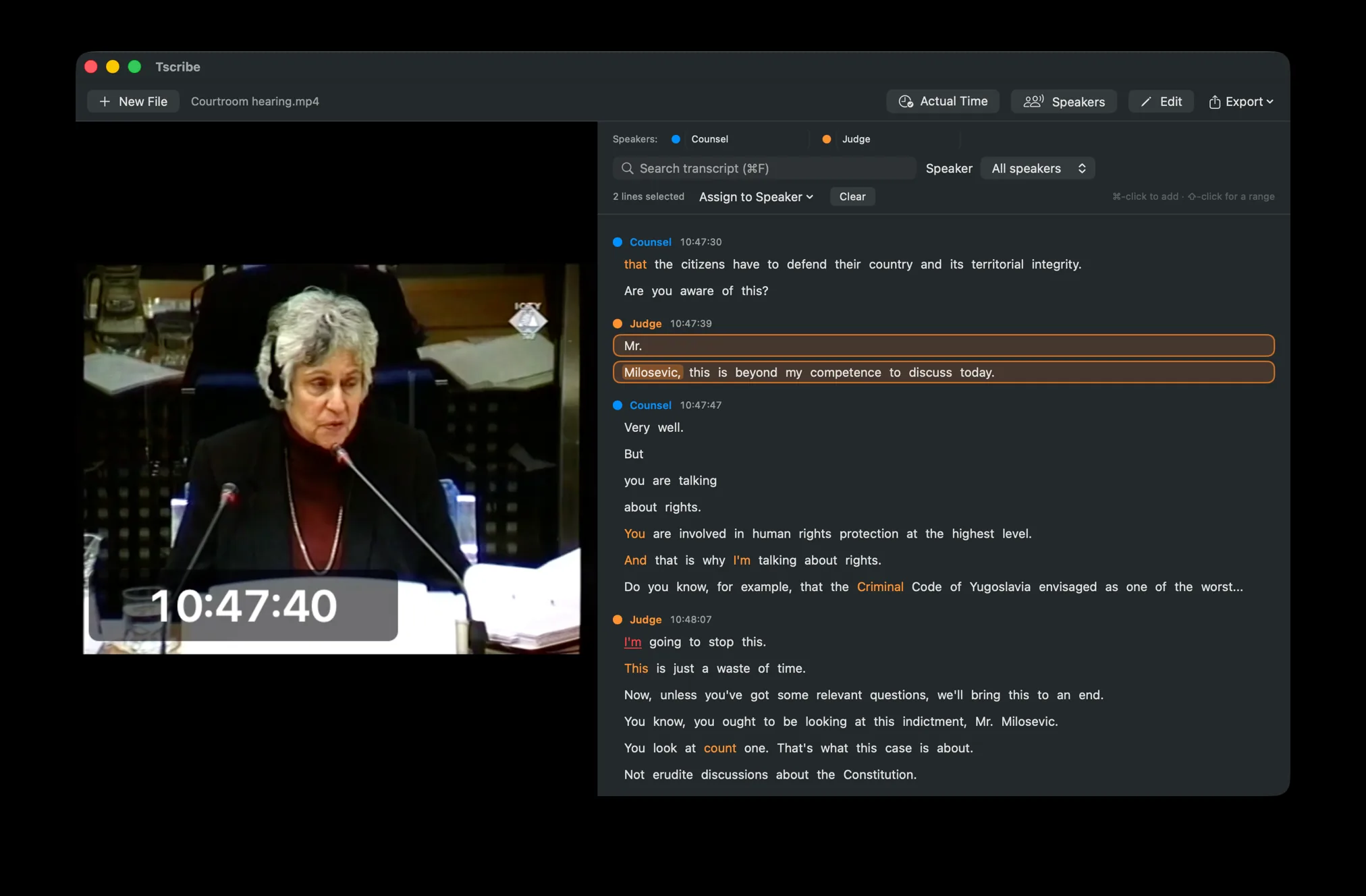Expand the Assign to Speaker menu
The height and width of the screenshot is (896, 1366).
(x=756, y=196)
